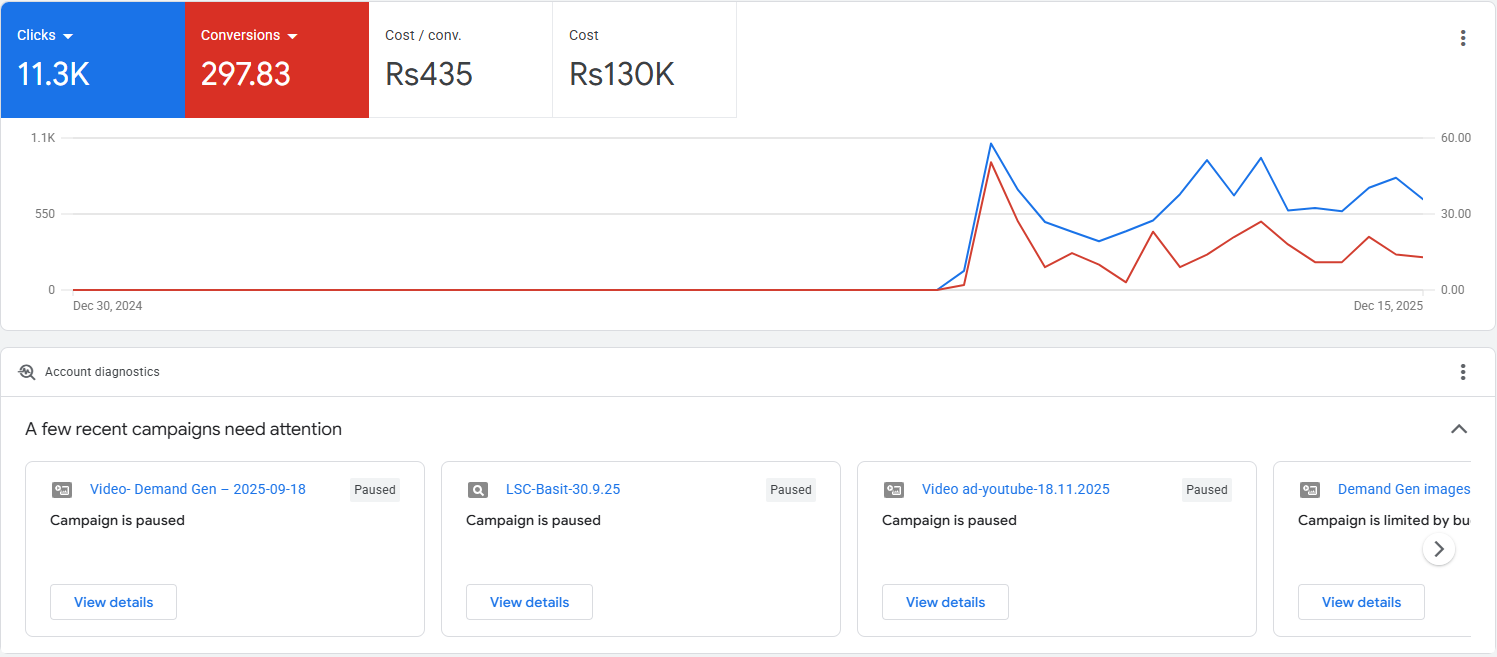Click the Demand Gen images campaign icon
The image size is (1497, 657).
click(1310, 490)
